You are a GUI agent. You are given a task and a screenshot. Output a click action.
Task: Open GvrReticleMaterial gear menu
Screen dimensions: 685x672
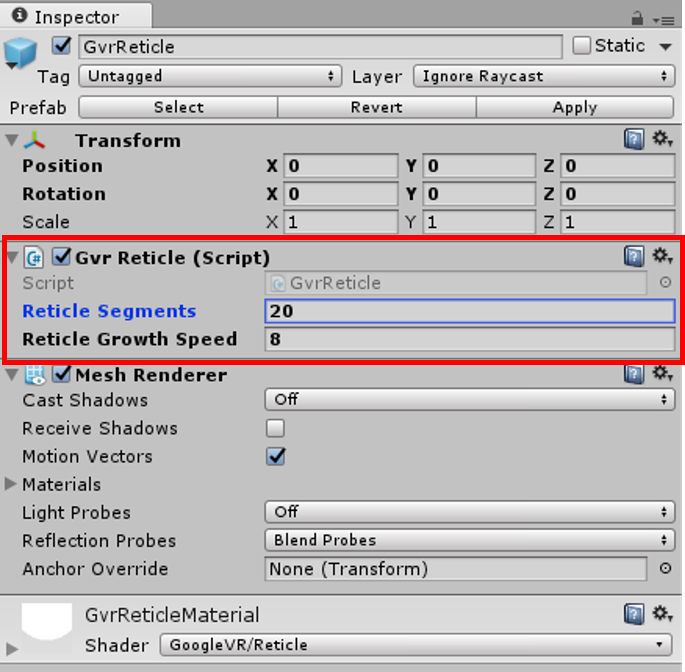pyautogui.click(x=663, y=613)
